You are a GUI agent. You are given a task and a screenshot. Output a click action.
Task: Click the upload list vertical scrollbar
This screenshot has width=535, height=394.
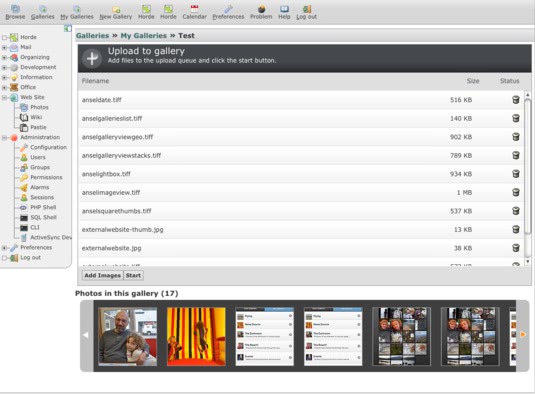pos(527,177)
